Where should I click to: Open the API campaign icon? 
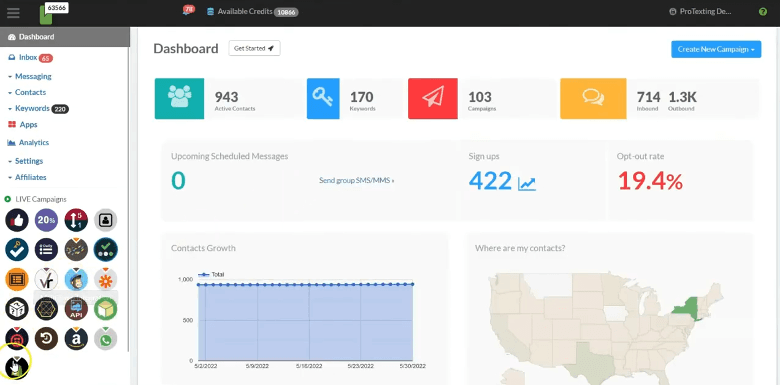pos(76,309)
